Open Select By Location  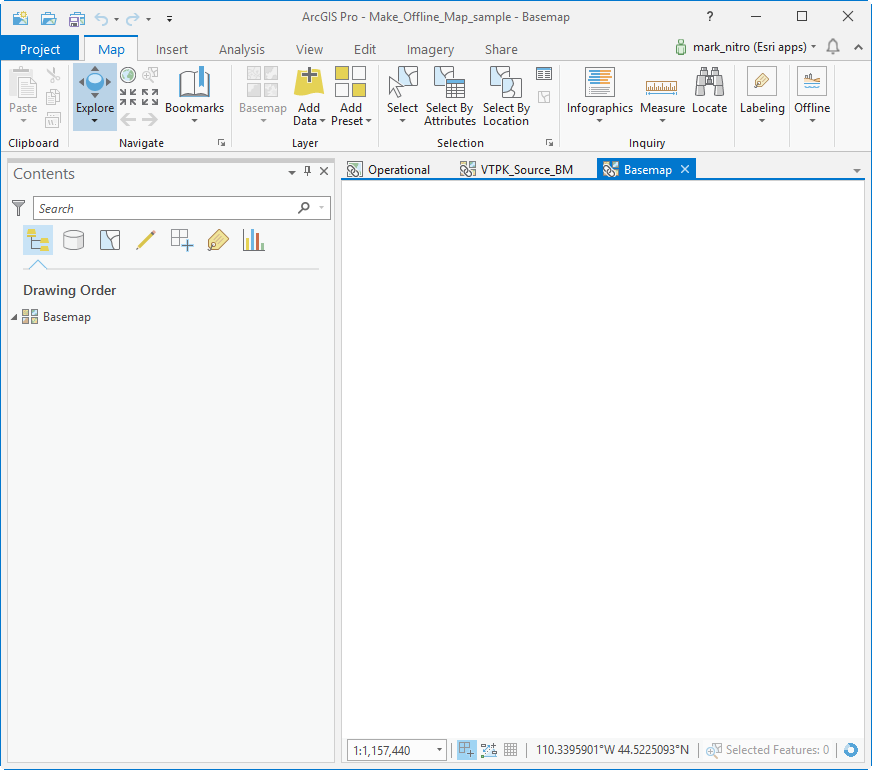point(506,96)
